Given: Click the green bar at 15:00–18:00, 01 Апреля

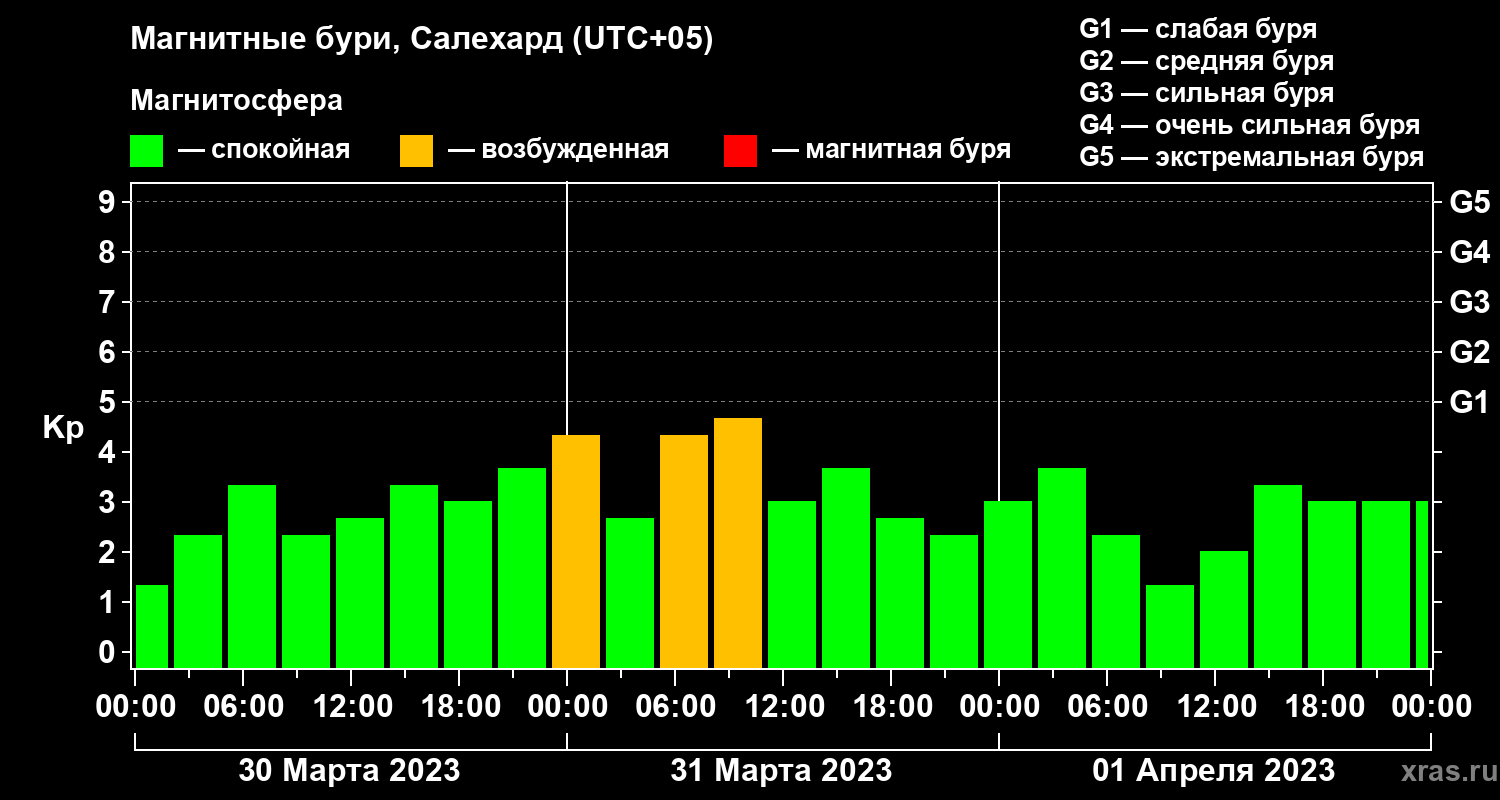Looking at the screenshot, I should (x=1278, y=576).
